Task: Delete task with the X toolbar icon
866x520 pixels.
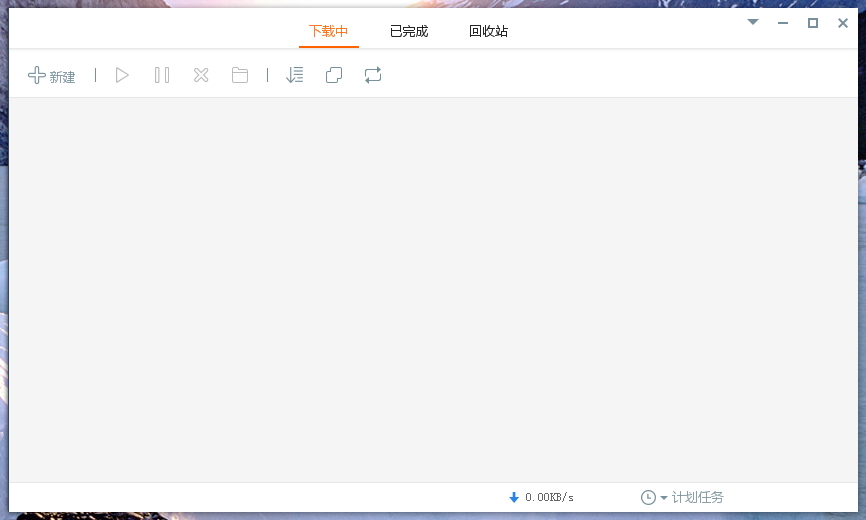Action: click(x=201, y=75)
